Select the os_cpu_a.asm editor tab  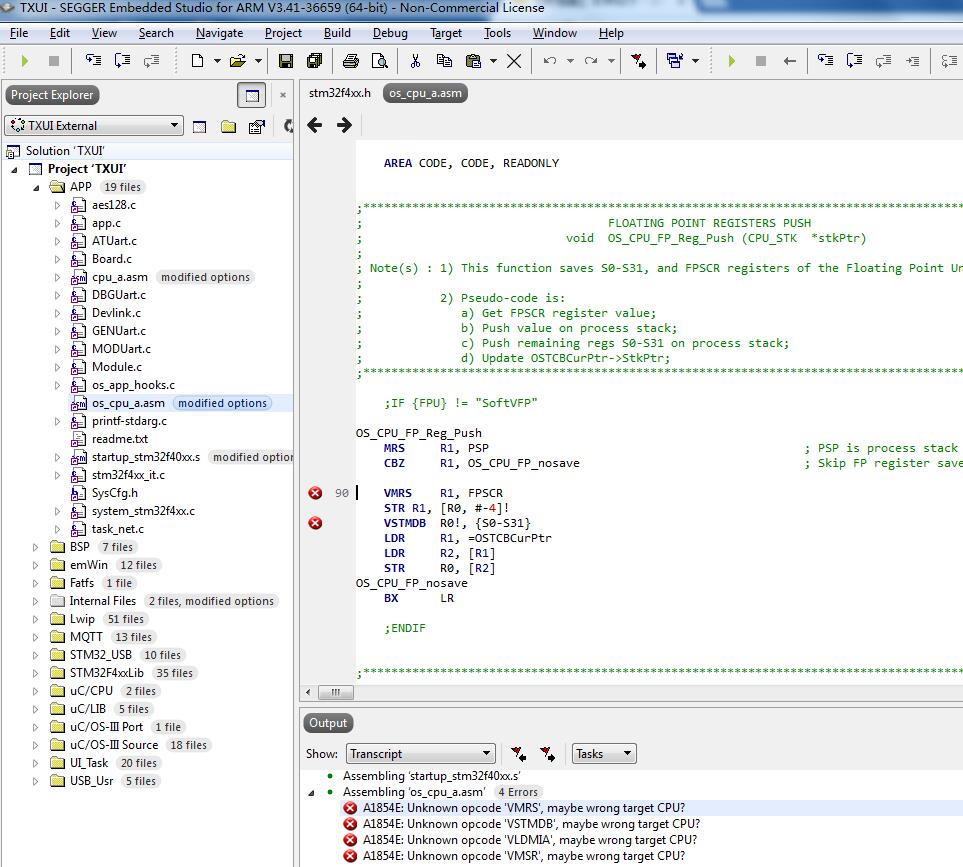click(x=425, y=93)
